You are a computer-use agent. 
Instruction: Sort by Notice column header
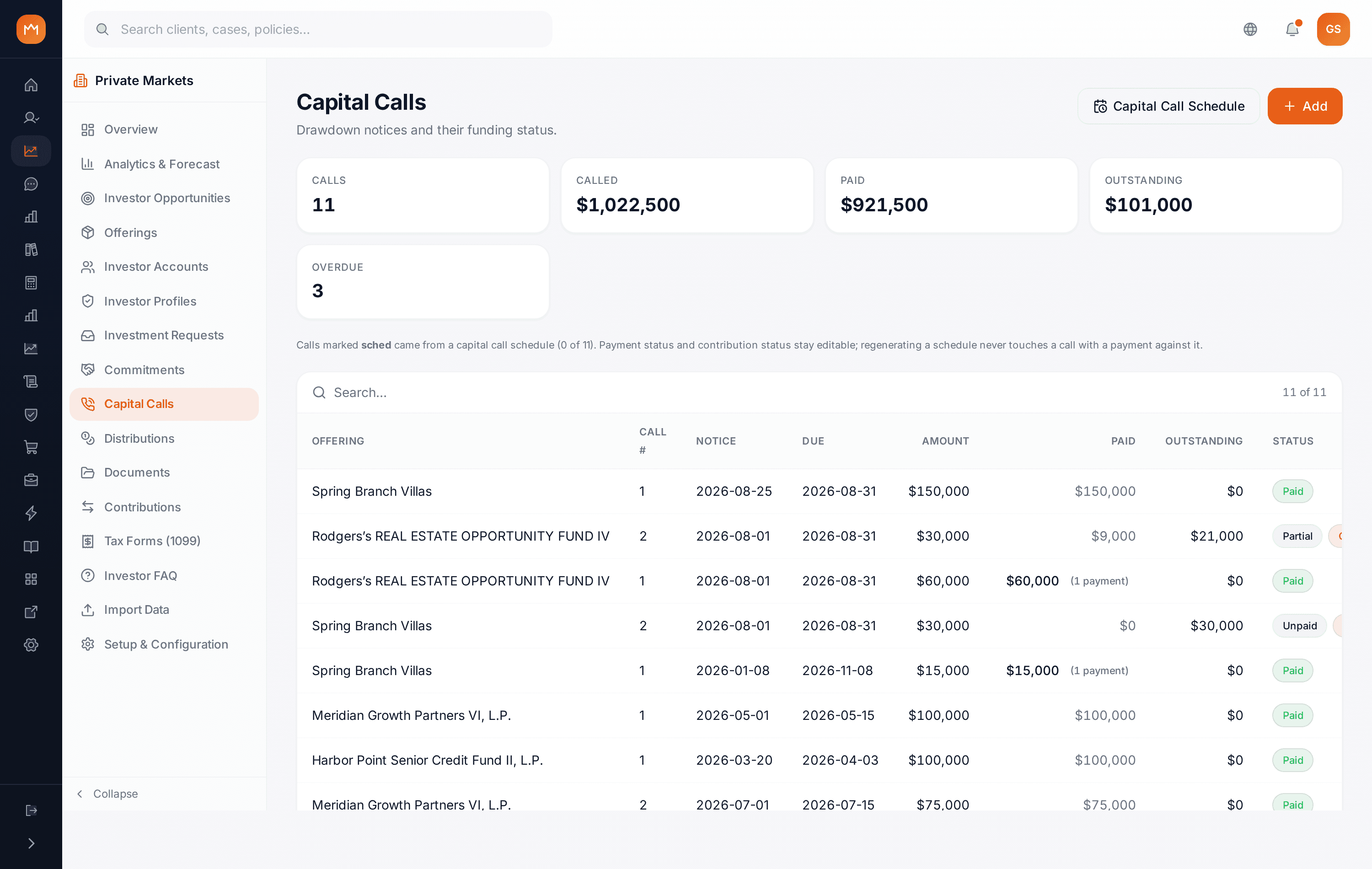(716, 441)
